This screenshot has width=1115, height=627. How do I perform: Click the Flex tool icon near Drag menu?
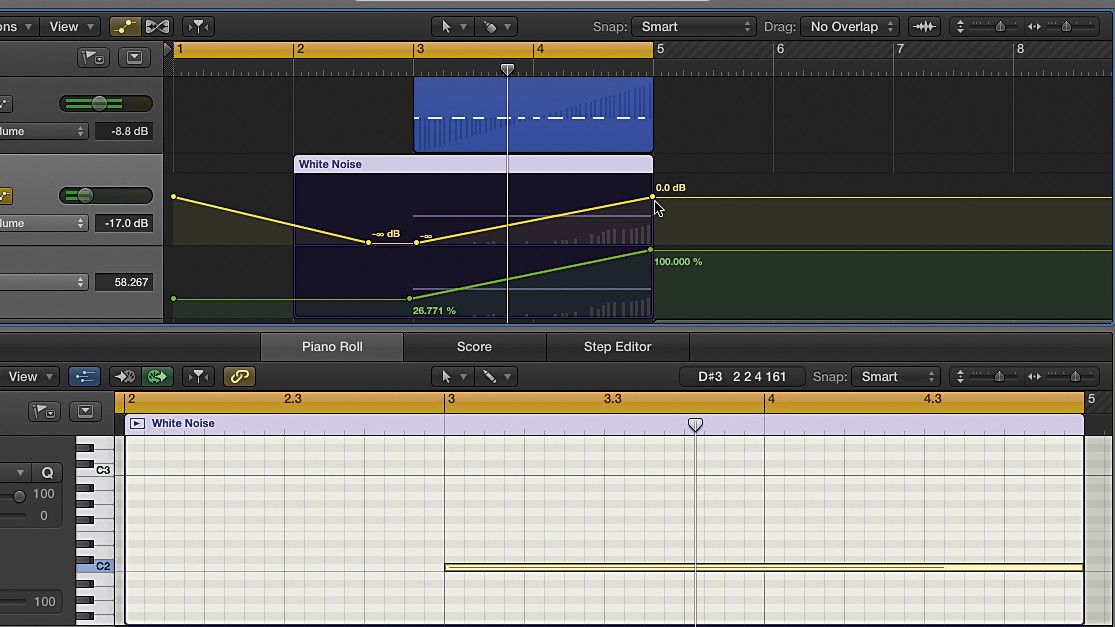924,26
